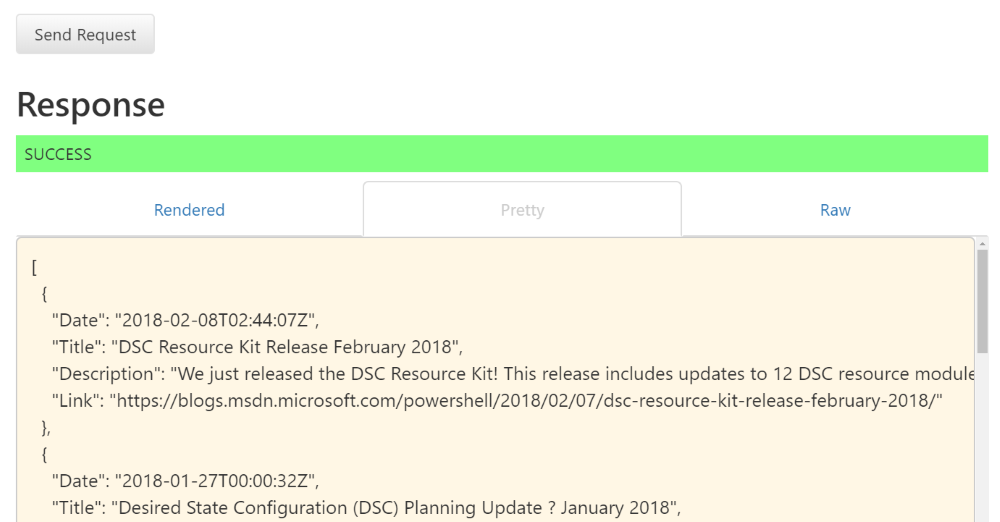1000x522 pixels.
Task: Click the first object's closing brace with comma
Action: (46, 427)
